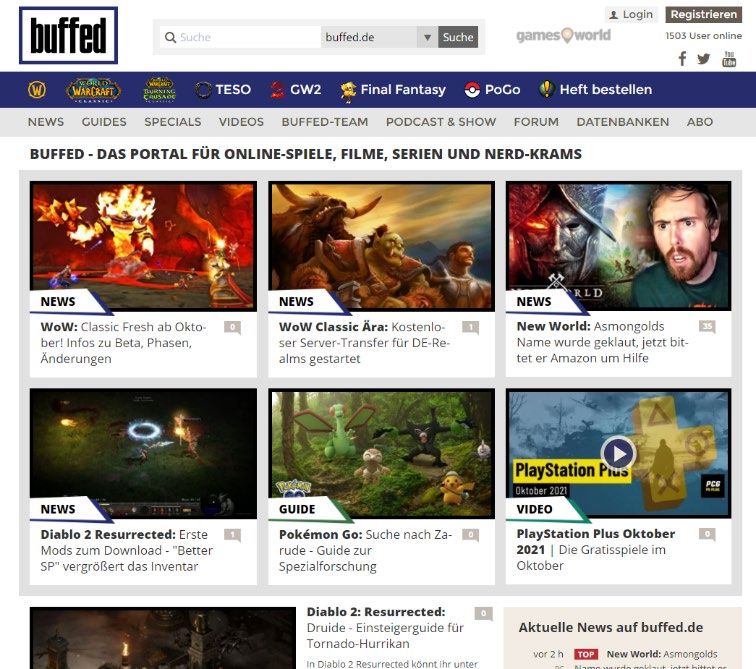Open New World Asmongold name article
The height and width of the screenshot is (669, 756).
click(603, 342)
